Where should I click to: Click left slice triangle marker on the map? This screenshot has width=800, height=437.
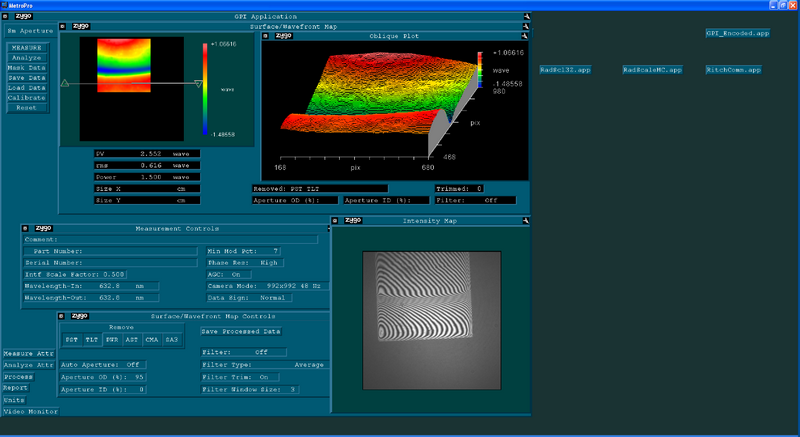pyautogui.click(x=65, y=83)
